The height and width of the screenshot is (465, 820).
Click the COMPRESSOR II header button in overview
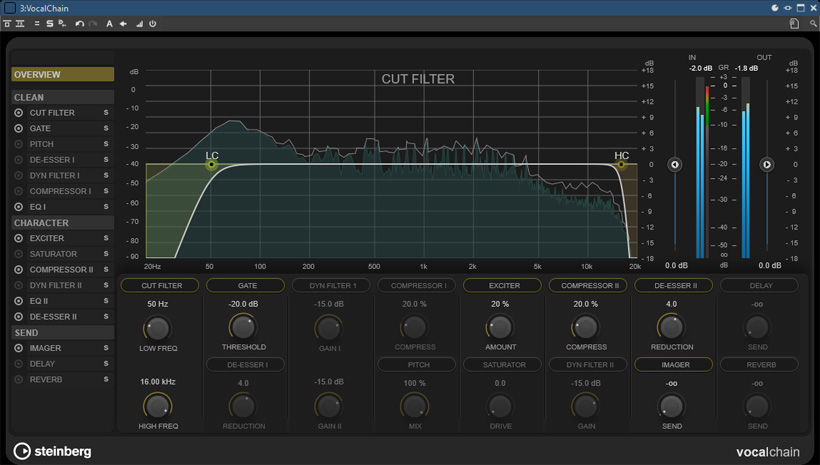(x=588, y=286)
